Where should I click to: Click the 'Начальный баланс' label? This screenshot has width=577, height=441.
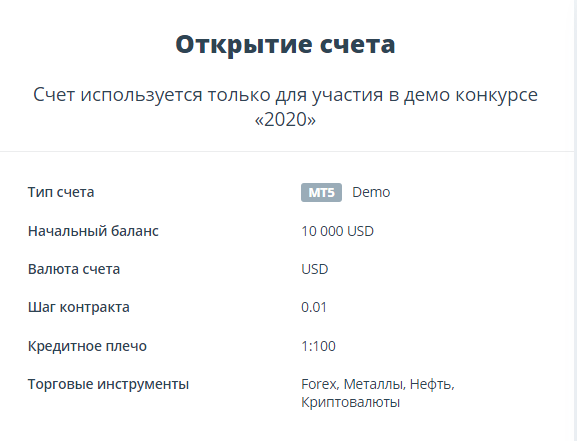(x=93, y=231)
